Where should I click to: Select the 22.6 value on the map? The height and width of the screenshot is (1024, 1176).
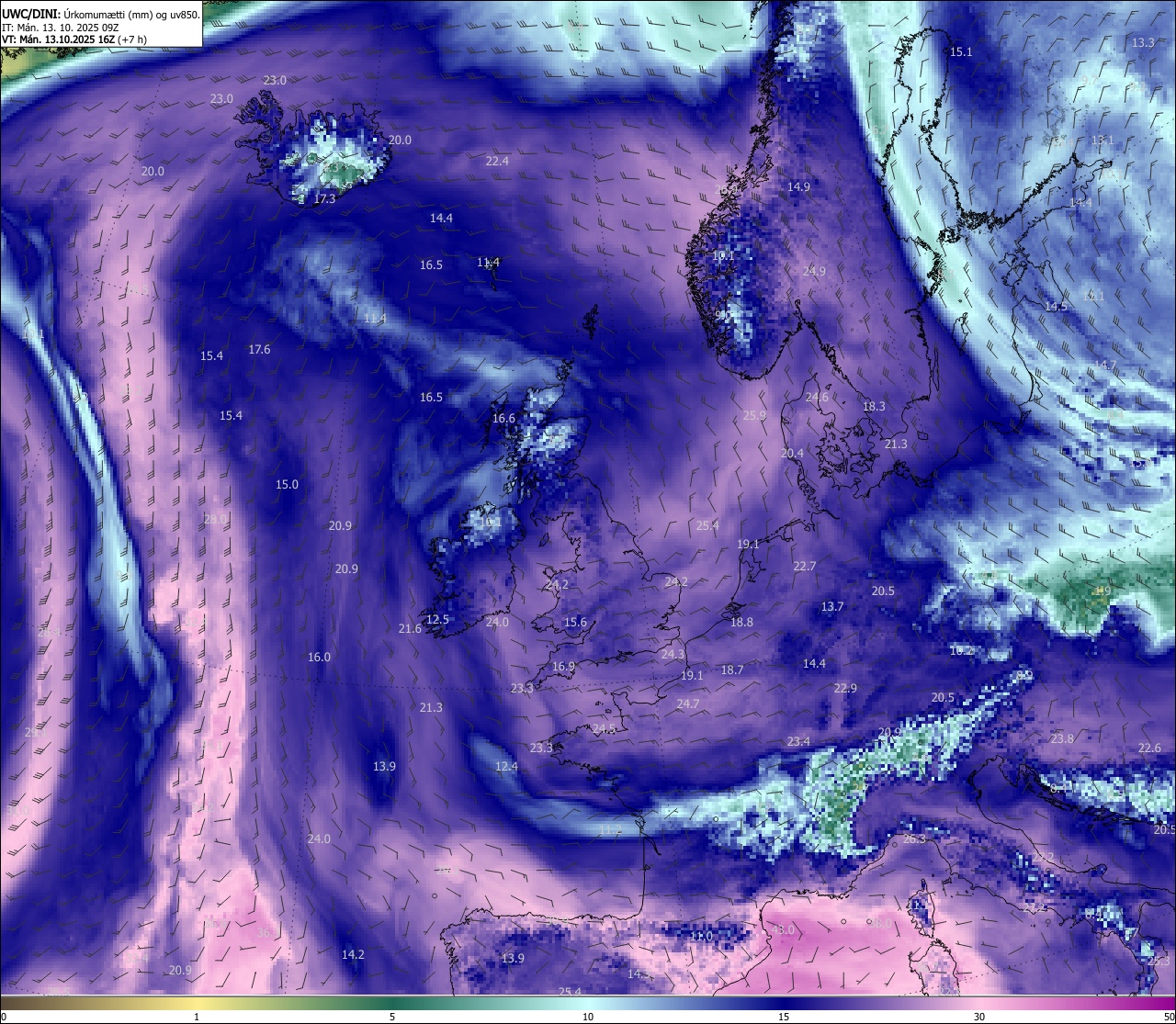(x=1149, y=748)
